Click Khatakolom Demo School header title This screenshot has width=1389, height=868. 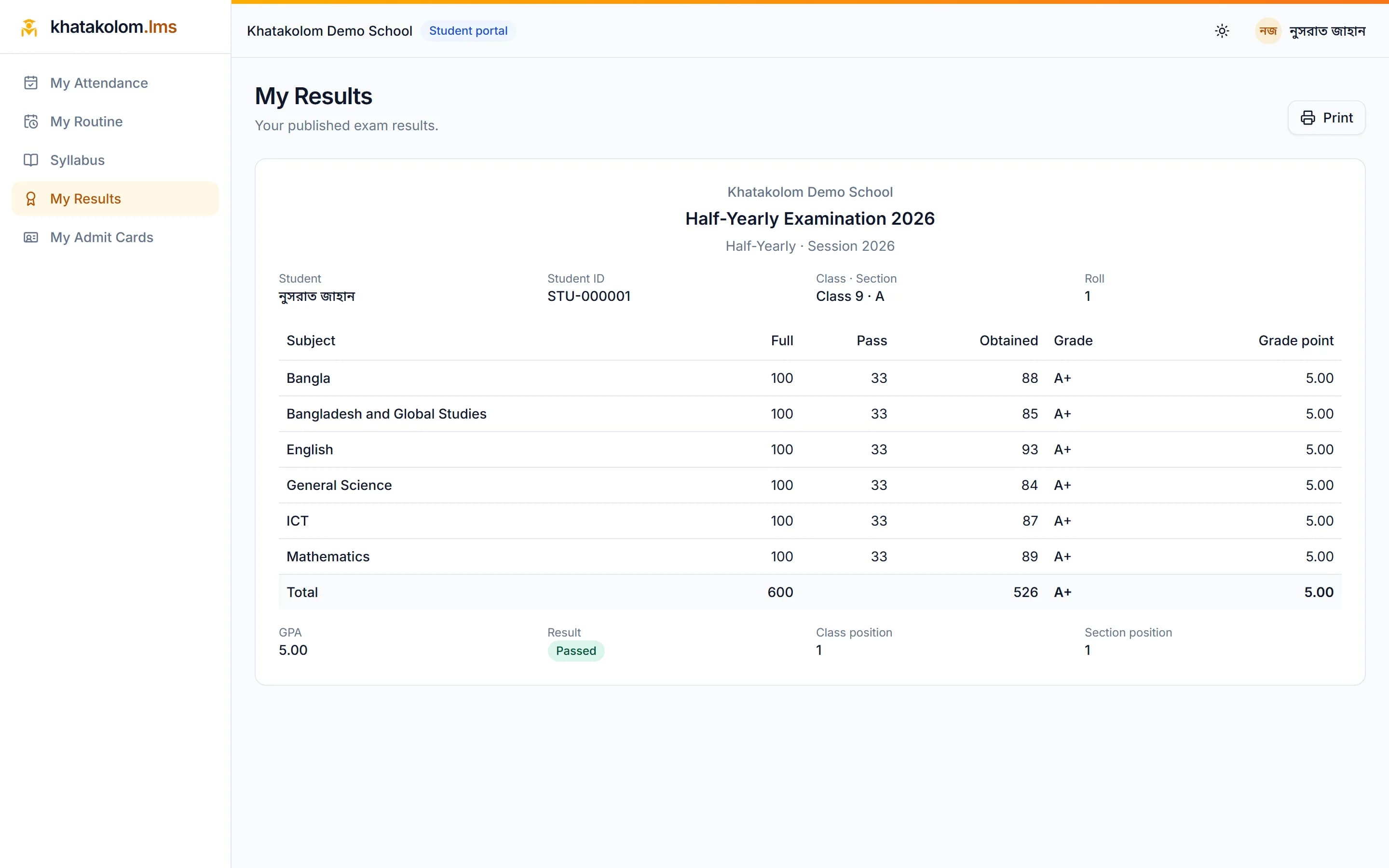point(329,31)
